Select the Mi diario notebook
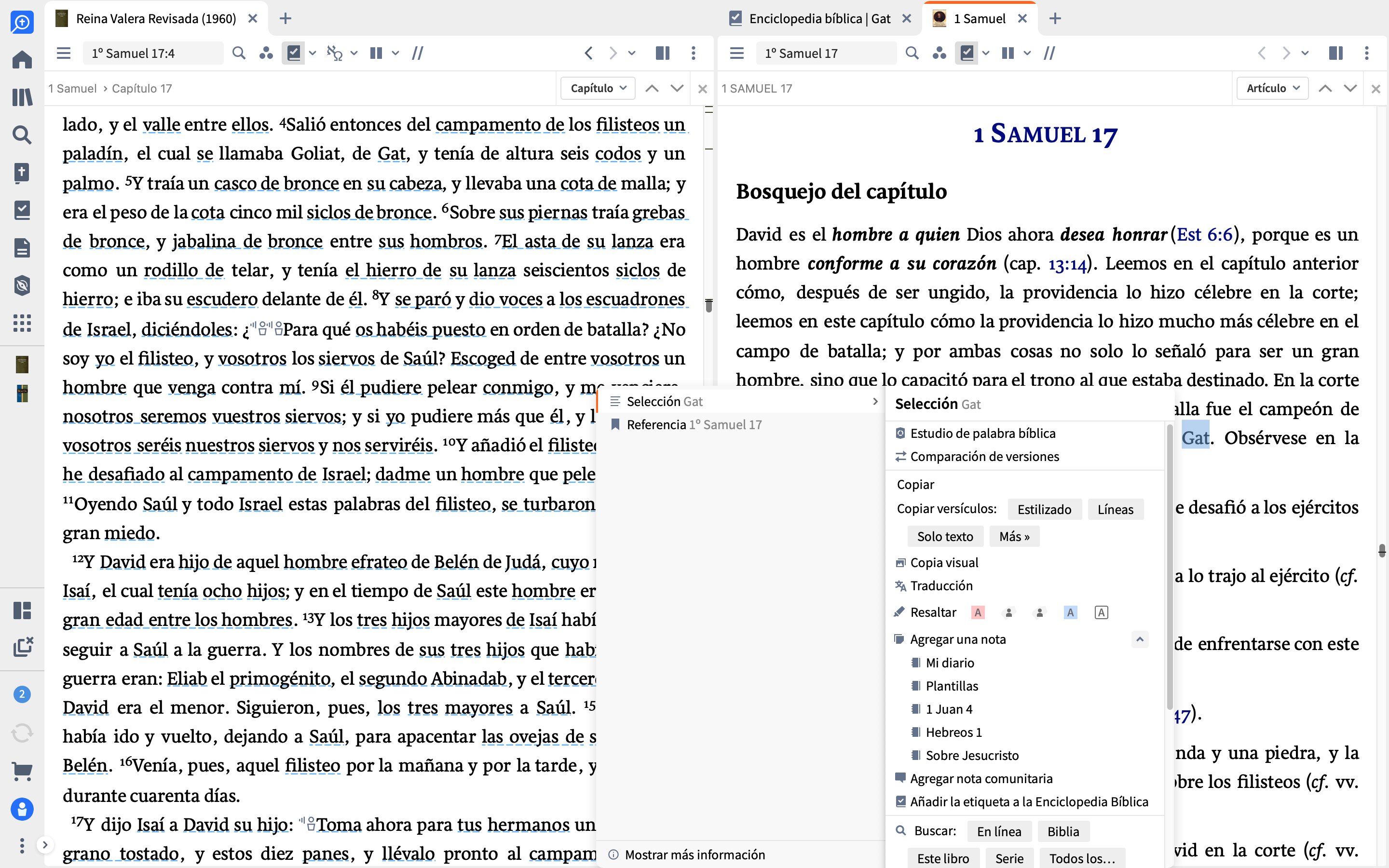 [950, 663]
